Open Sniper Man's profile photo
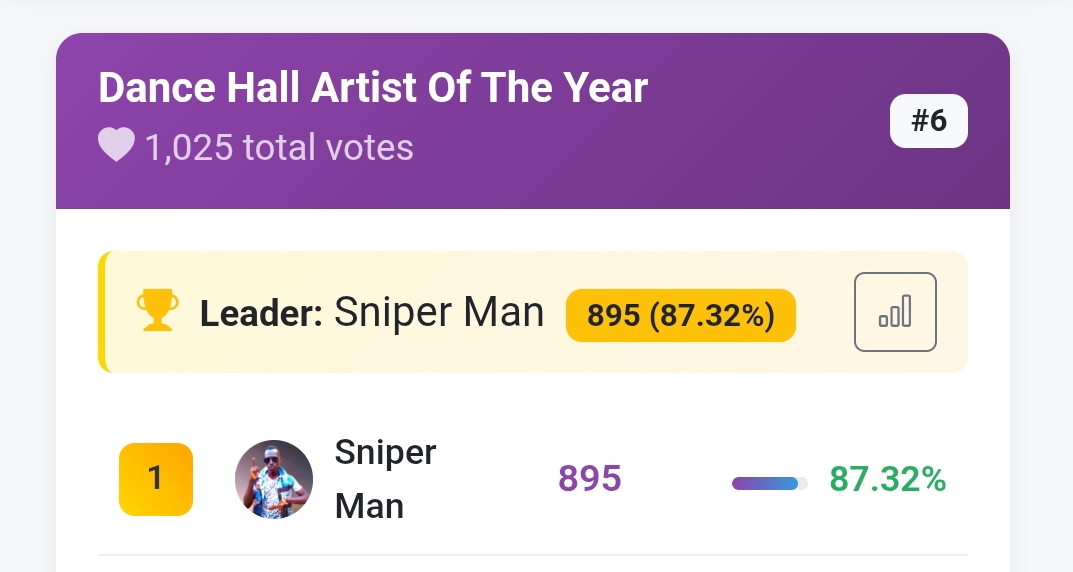Screen dimensions: 1073x572 [274, 479]
